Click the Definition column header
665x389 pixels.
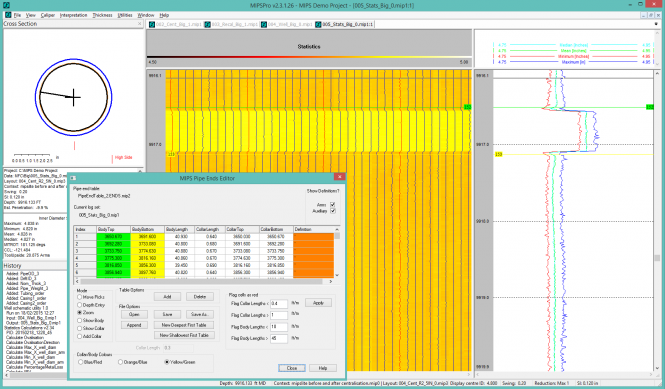tap(313, 229)
